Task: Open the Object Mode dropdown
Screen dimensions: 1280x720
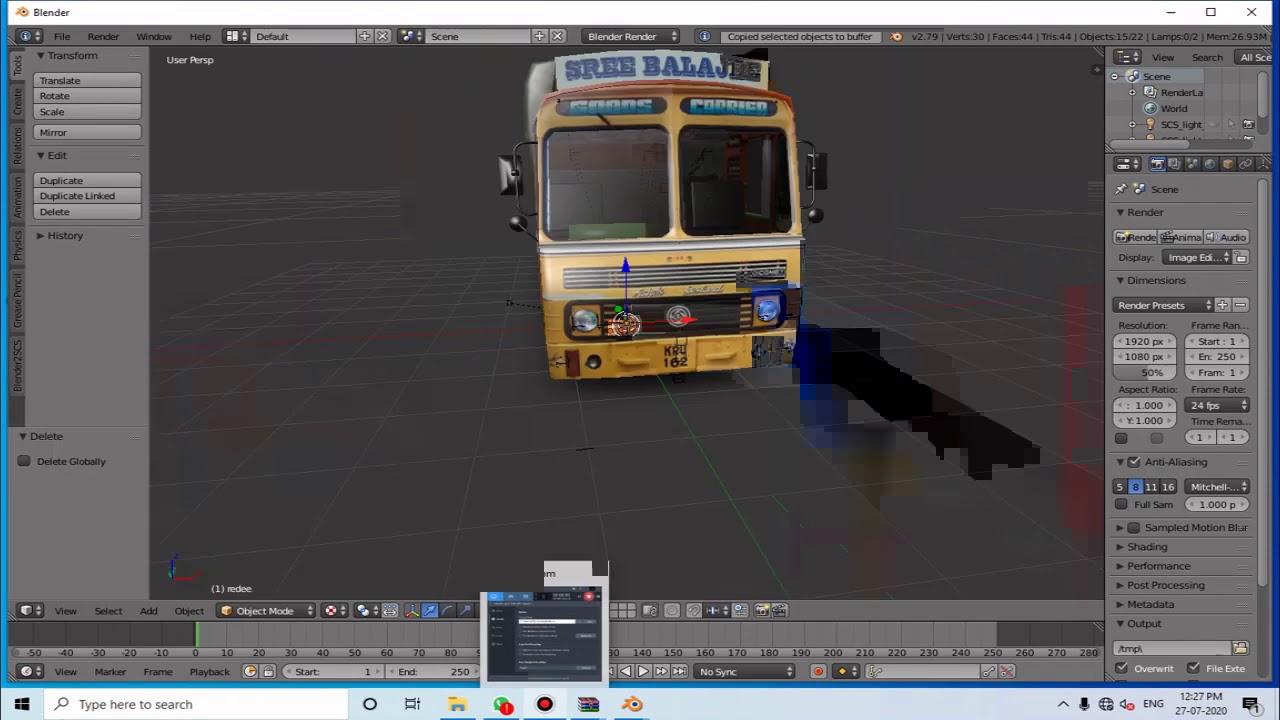Action: point(266,611)
